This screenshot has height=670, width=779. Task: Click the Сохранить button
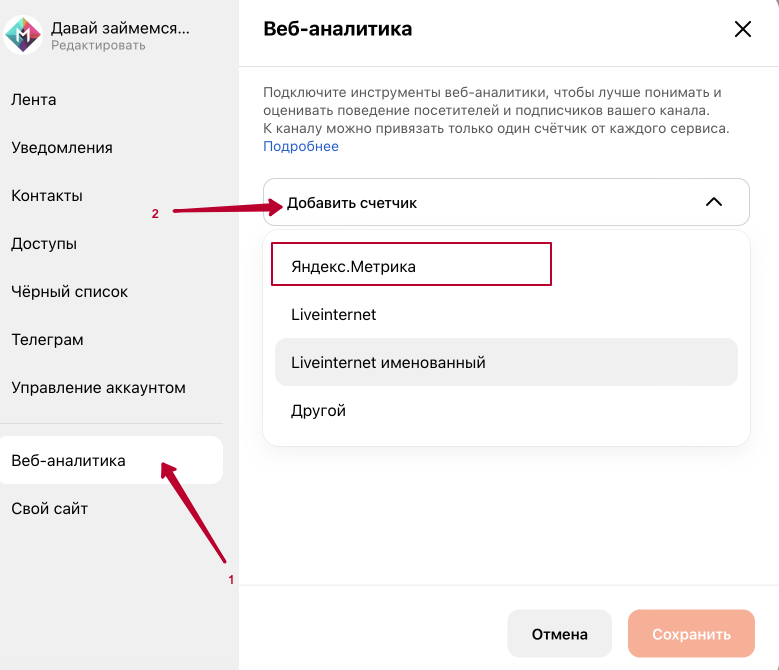(x=691, y=634)
